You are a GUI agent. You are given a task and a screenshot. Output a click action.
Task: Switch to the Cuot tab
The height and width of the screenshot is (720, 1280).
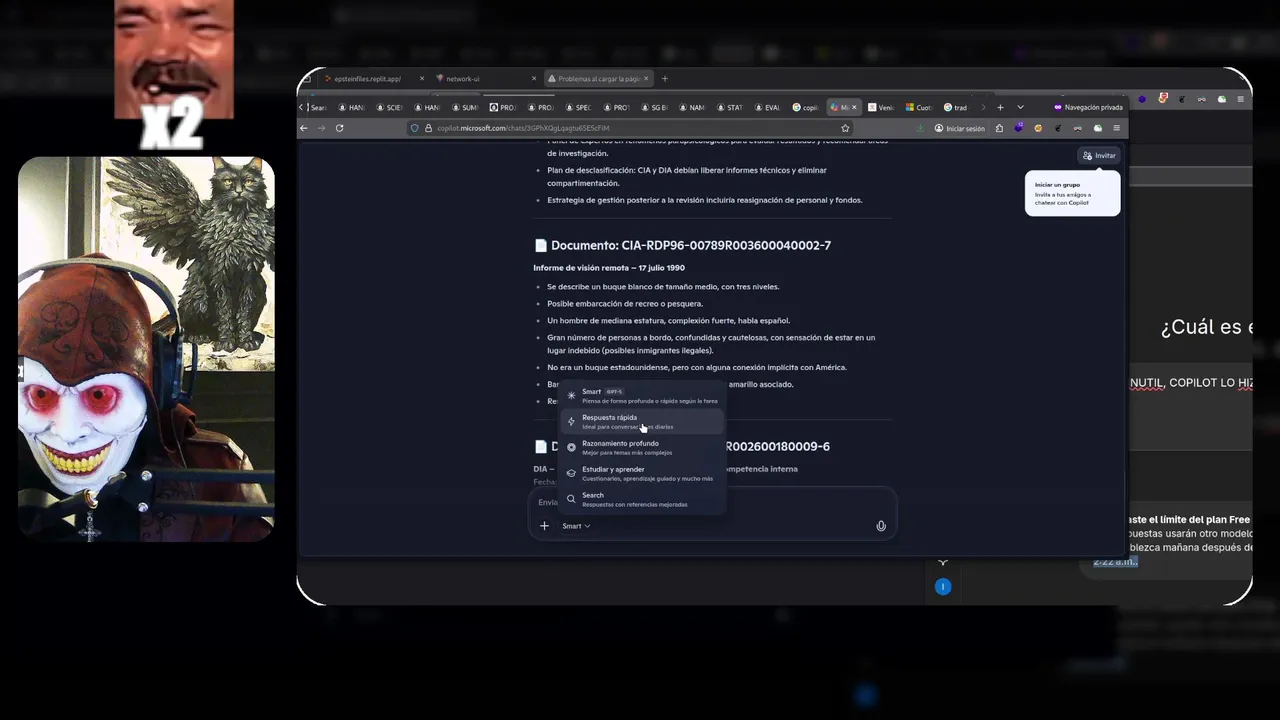pos(919,107)
